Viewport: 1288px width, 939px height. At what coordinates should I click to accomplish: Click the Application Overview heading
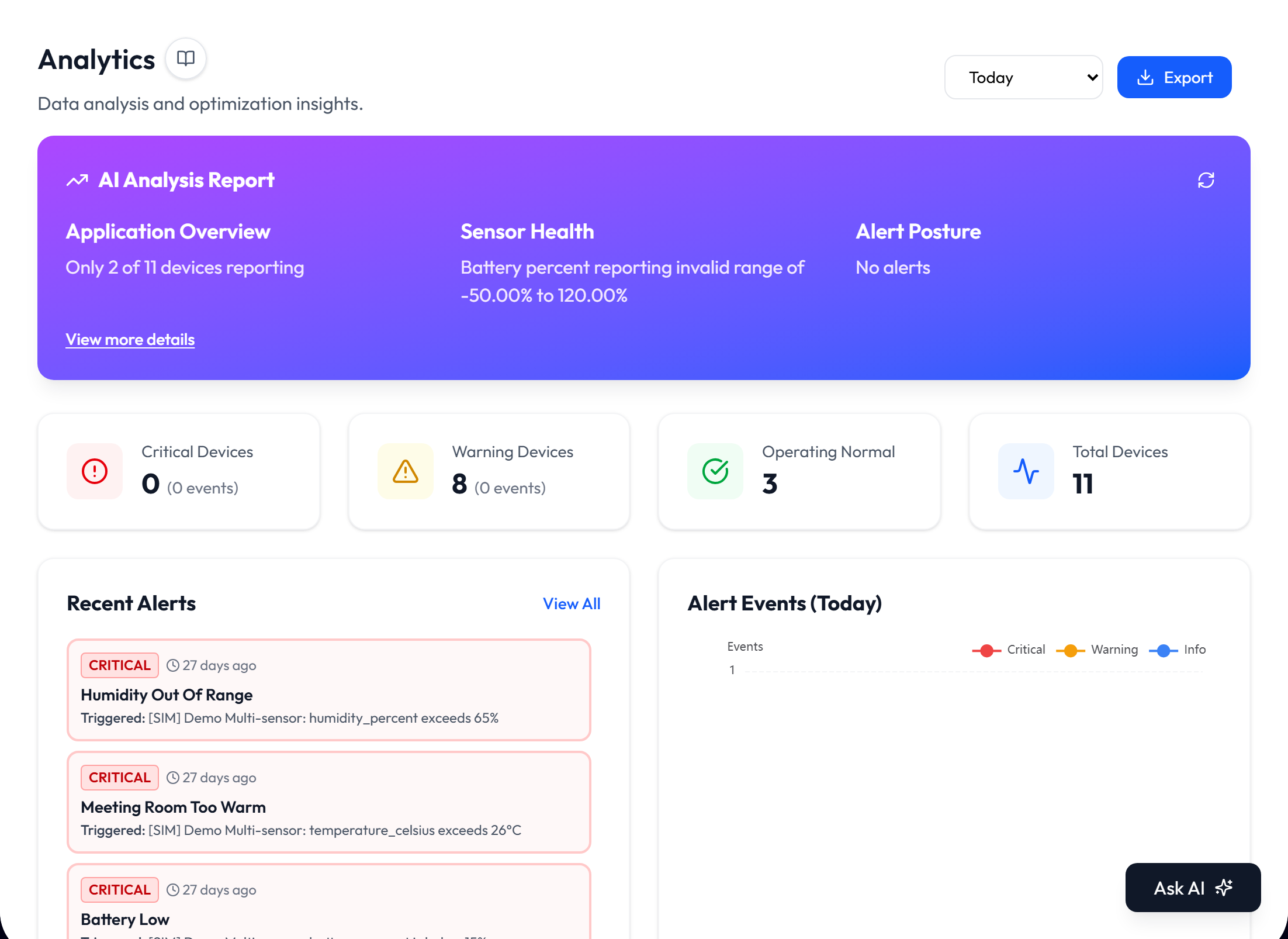168,232
